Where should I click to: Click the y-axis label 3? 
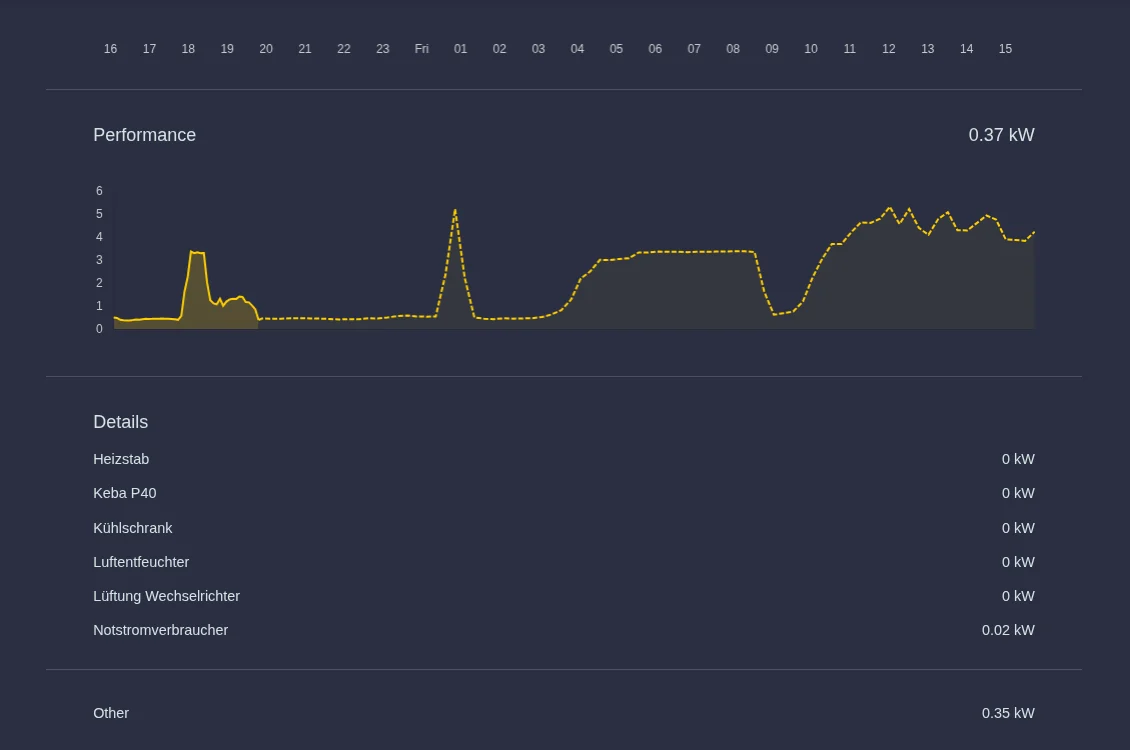pyautogui.click(x=99, y=260)
